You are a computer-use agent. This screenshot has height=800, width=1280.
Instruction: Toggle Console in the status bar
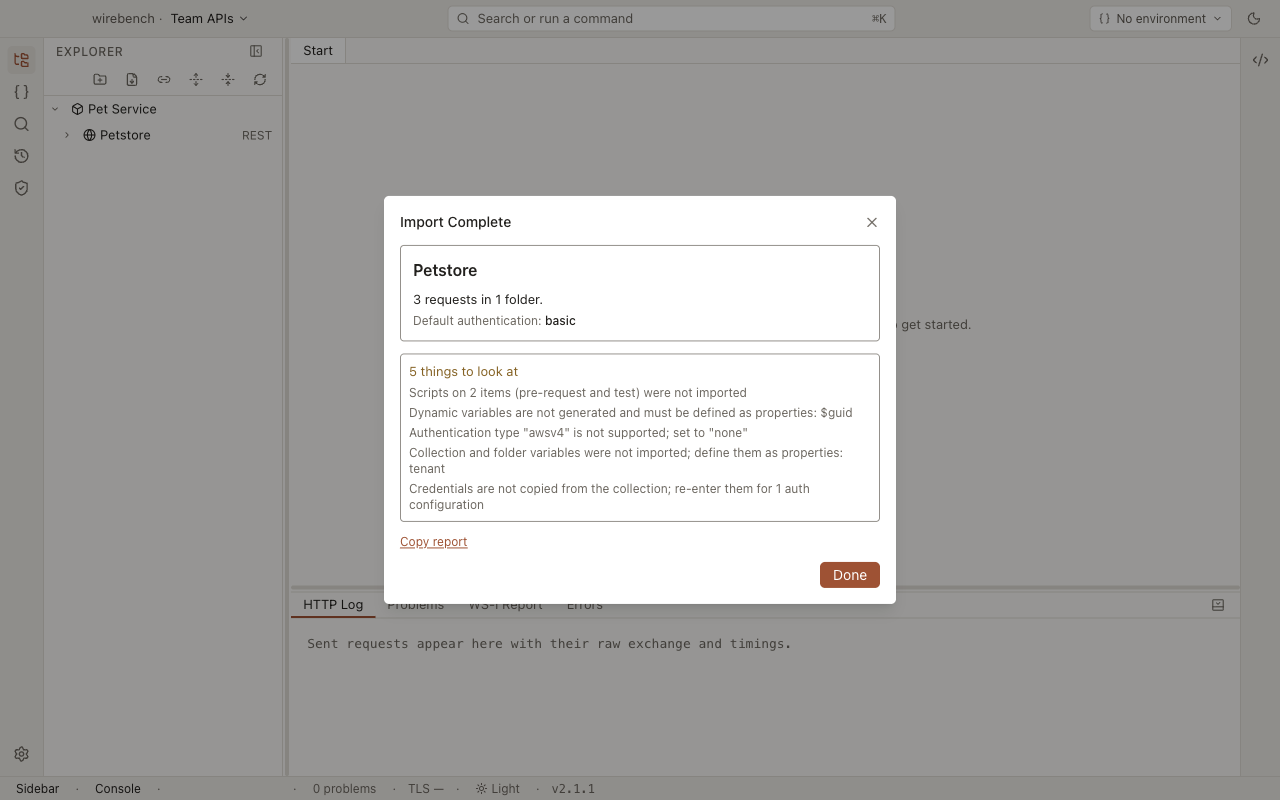118,789
